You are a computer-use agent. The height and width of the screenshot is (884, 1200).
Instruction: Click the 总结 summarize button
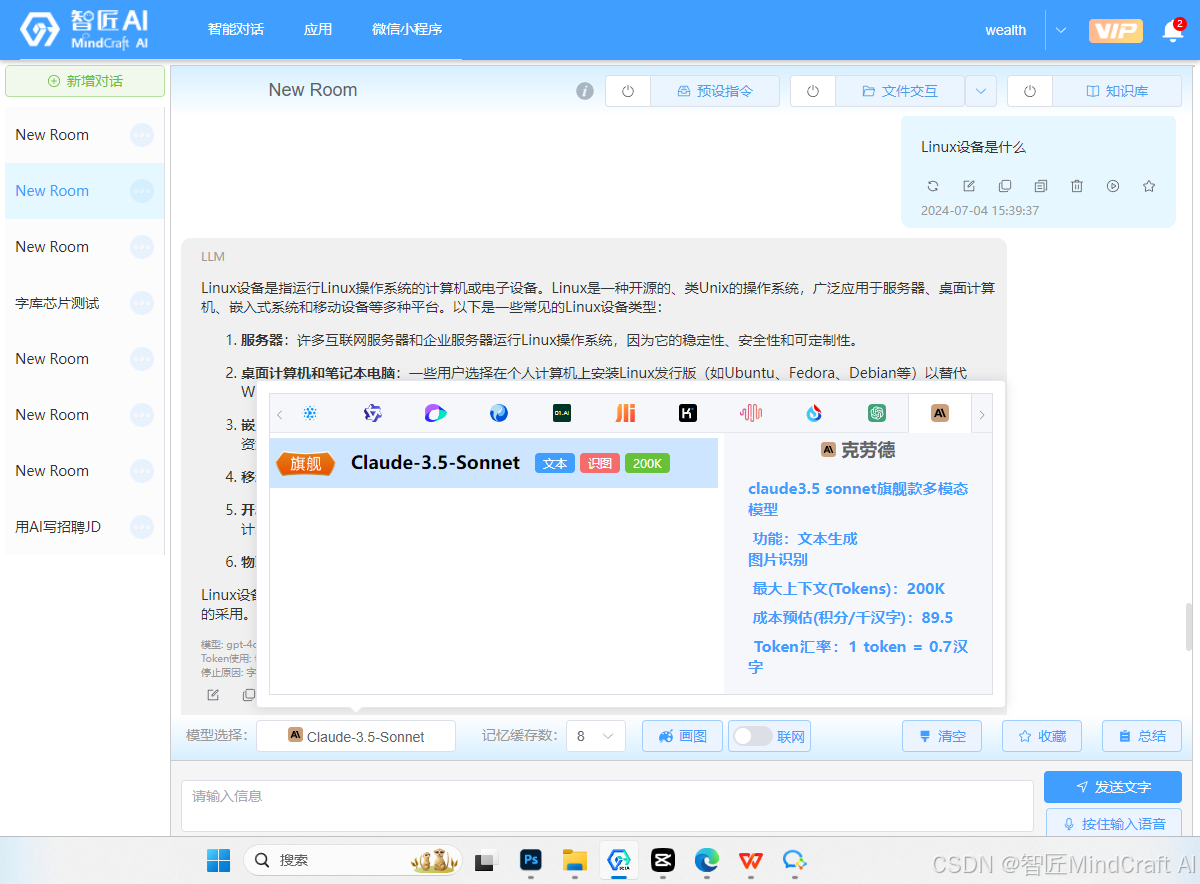point(1142,736)
